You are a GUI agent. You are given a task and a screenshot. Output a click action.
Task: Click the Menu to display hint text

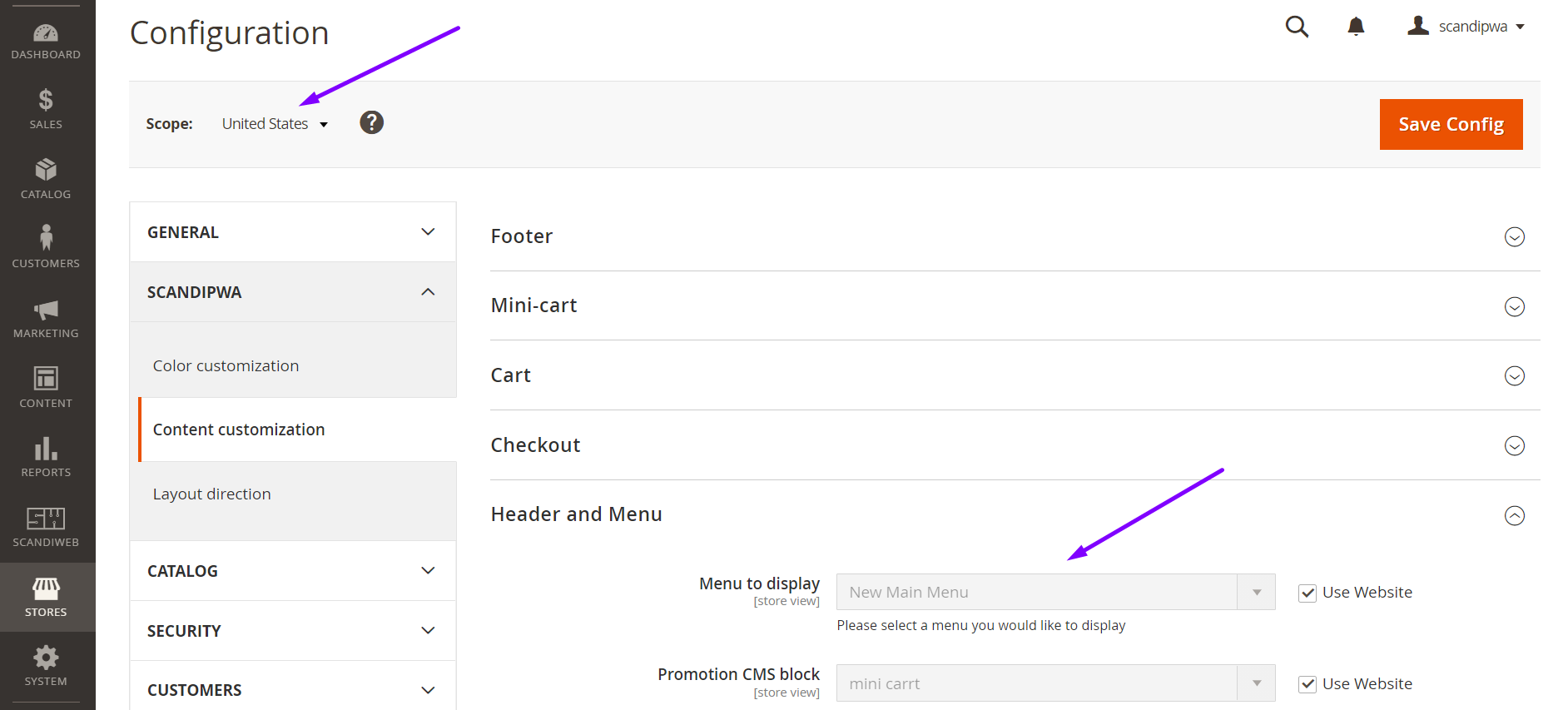981,626
